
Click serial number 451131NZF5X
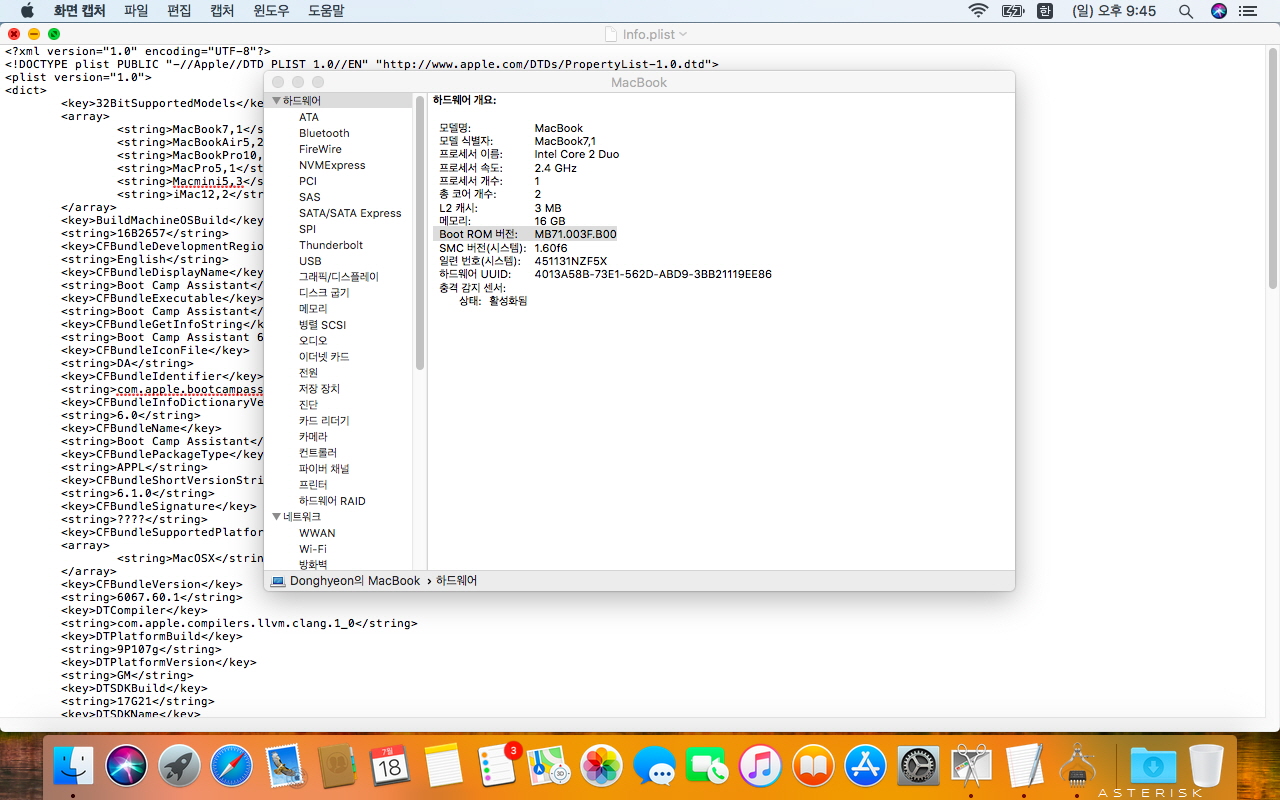570,261
